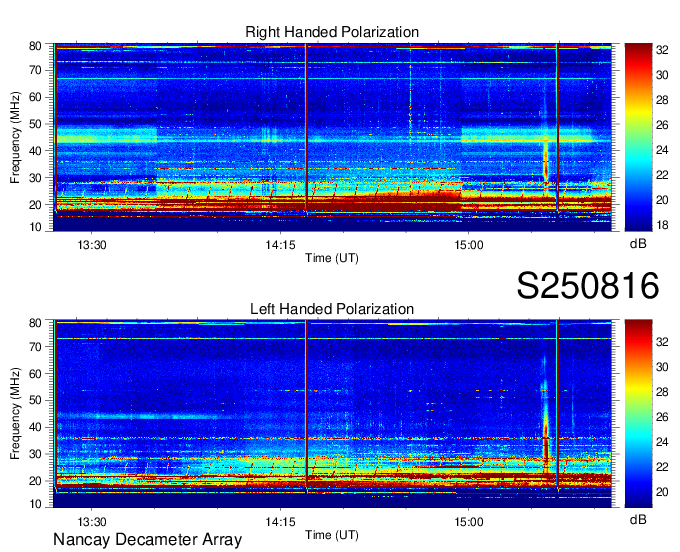This screenshot has width=680, height=552.
Task: Click the 40 frequency tick on bottom plot
Action: (x=35, y=427)
